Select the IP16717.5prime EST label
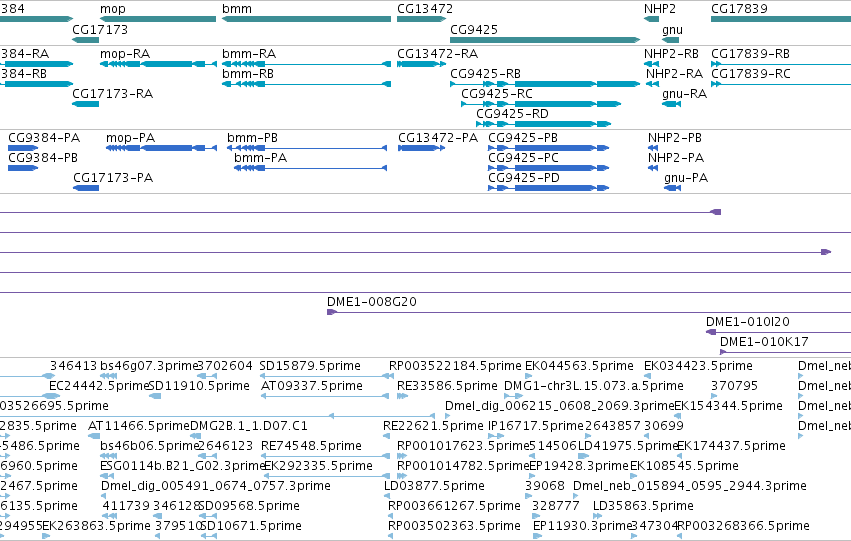851x541 pixels. [536, 426]
